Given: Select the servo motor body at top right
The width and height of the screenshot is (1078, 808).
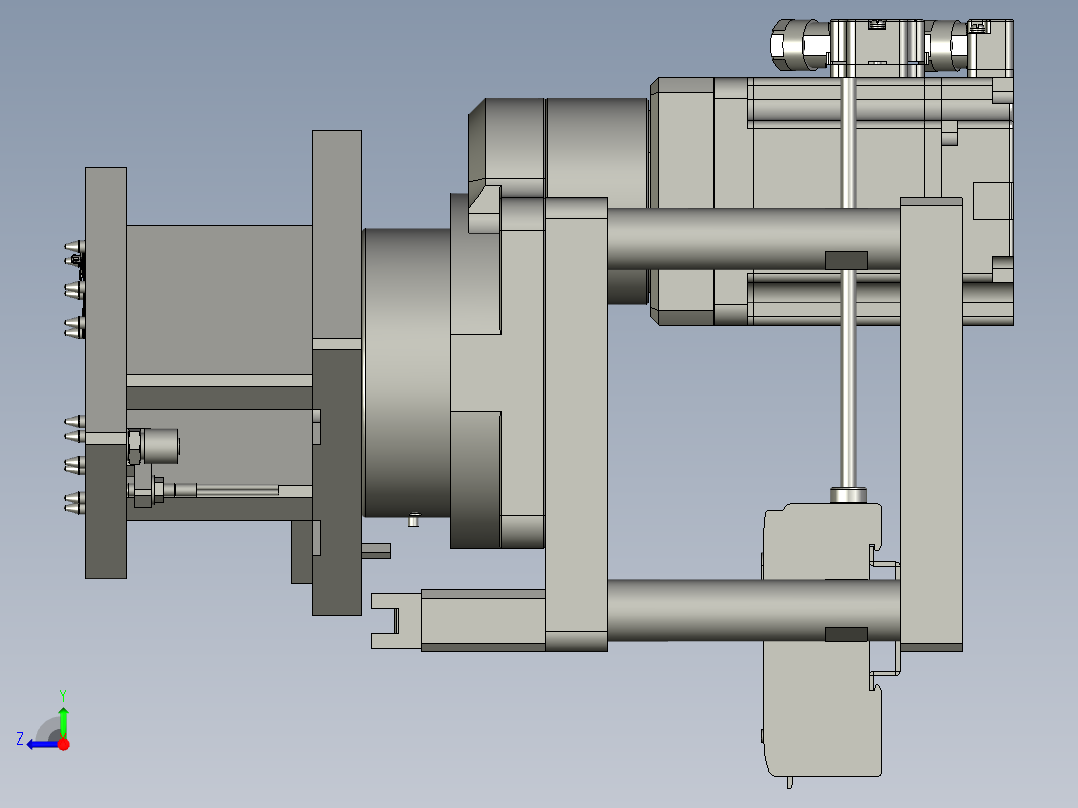Looking at the screenshot, I should [x=832, y=201].
